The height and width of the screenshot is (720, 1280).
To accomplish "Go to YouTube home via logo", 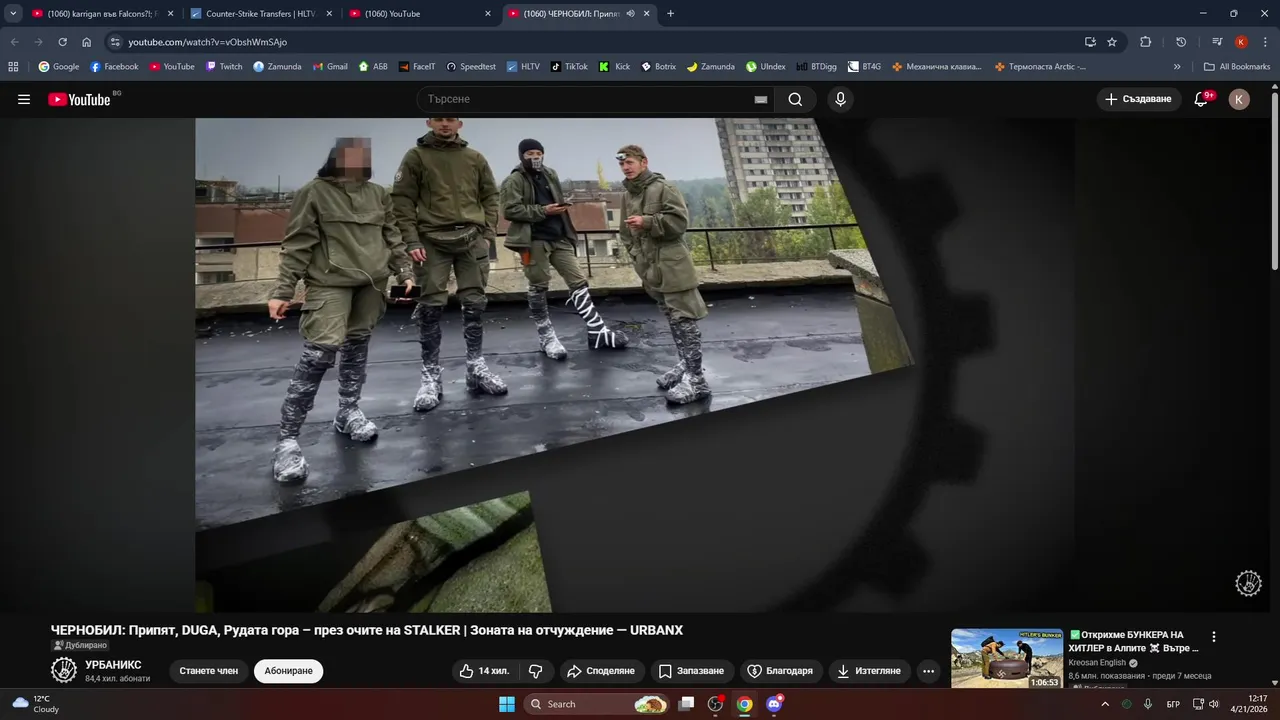I will [x=79, y=99].
